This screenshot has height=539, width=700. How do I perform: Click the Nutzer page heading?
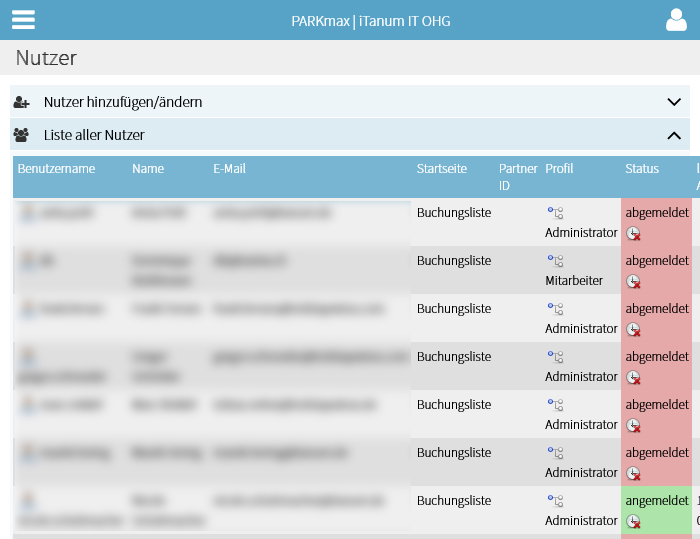46,58
